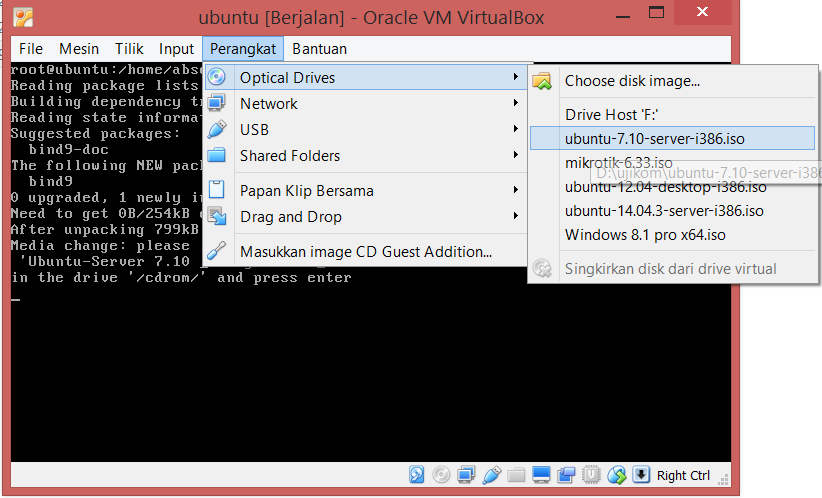
Task: Expand arrow next to Optical Drives
Action: [516, 77]
